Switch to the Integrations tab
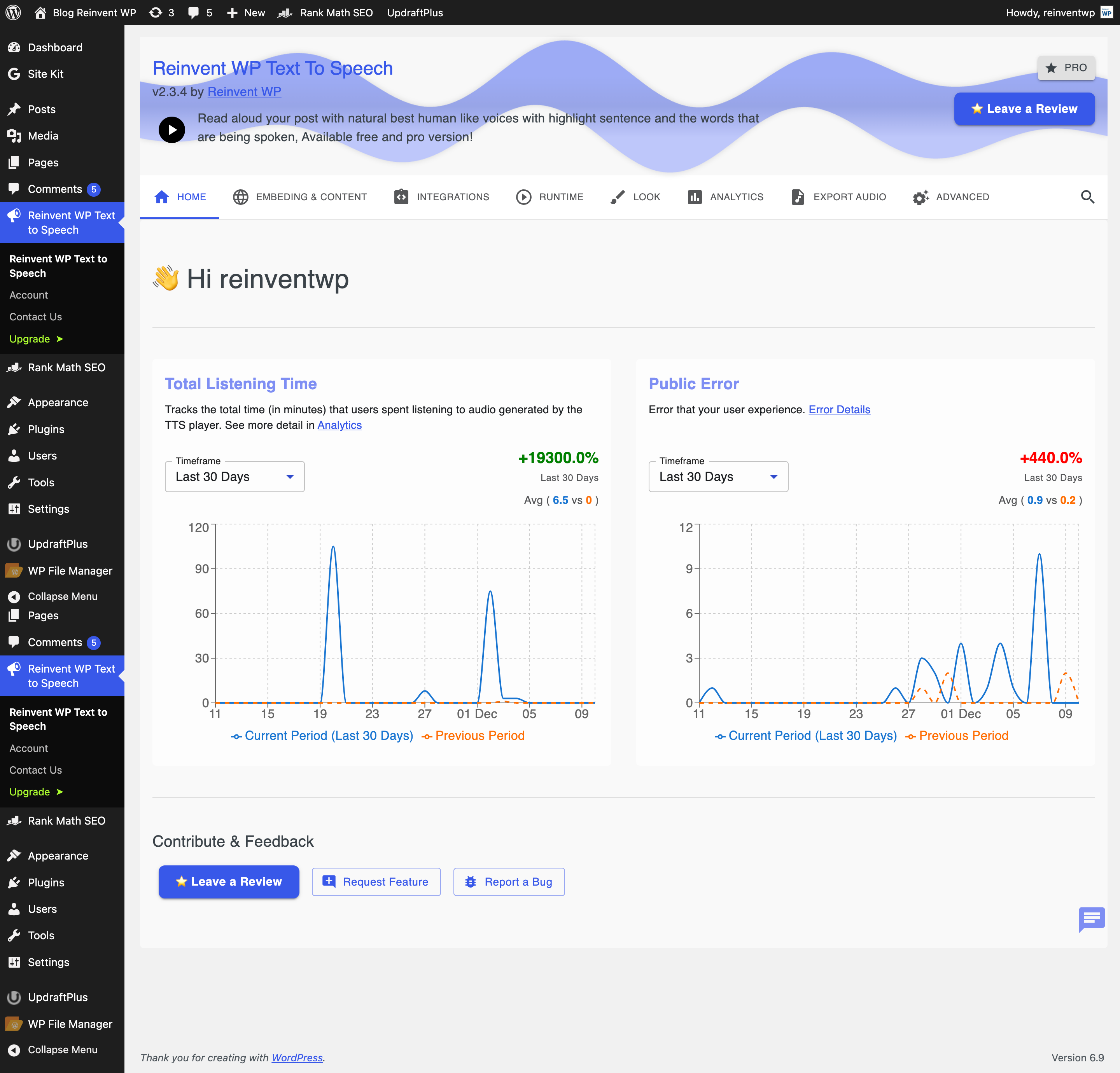 tap(441, 197)
